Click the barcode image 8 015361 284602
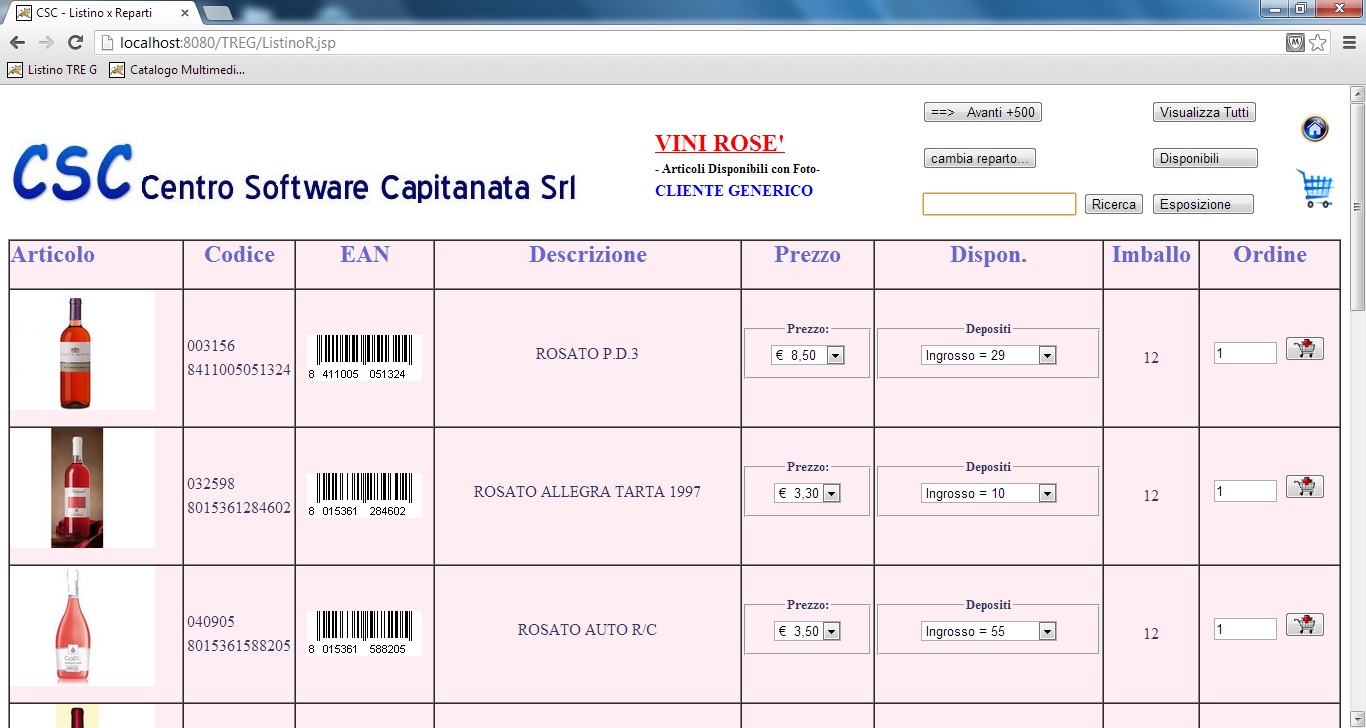The image size is (1366, 728). click(365, 495)
